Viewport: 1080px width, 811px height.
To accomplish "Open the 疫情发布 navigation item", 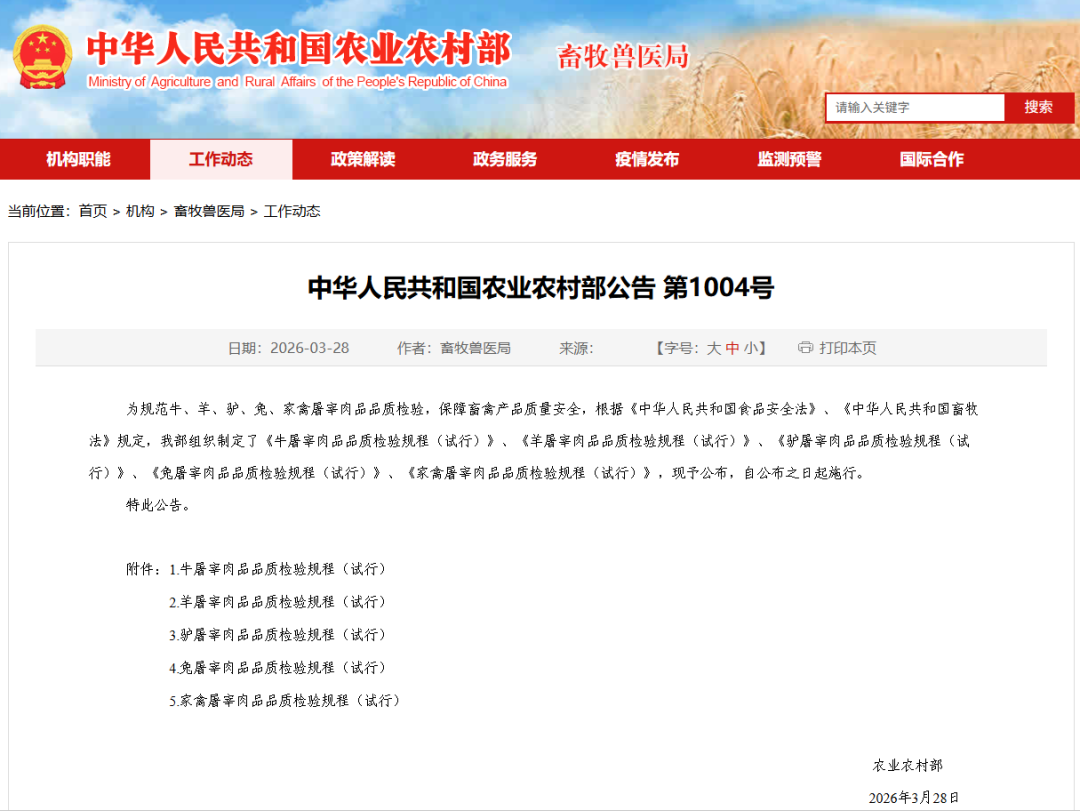I will point(647,159).
